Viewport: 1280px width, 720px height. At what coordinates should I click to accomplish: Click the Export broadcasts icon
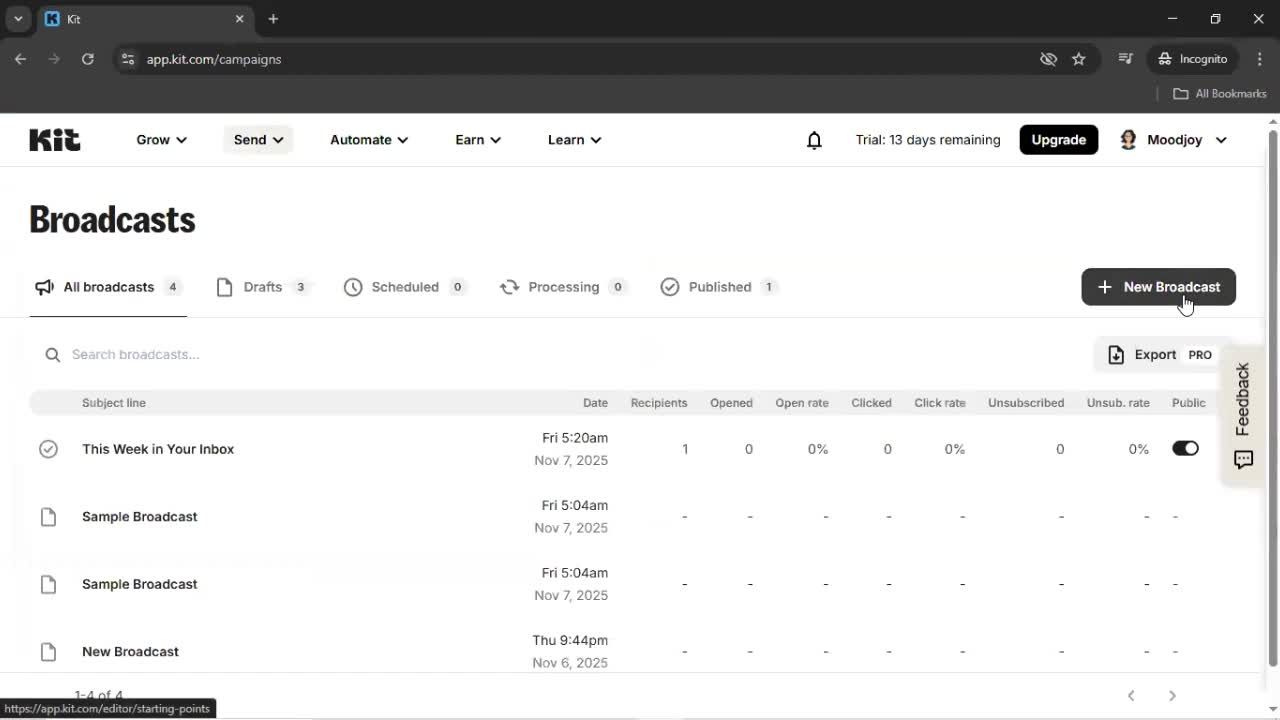point(1115,354)
